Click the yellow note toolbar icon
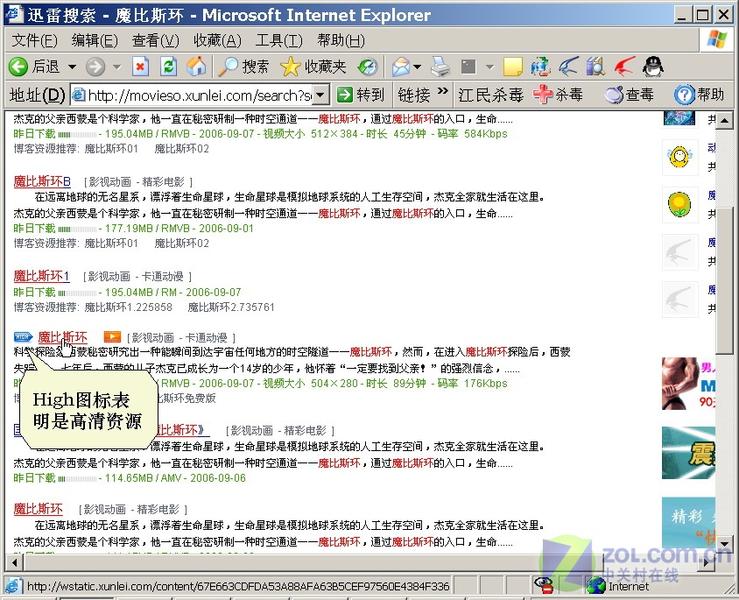The width and height of the screenshot is (739, 600). [x=513, y=67]
